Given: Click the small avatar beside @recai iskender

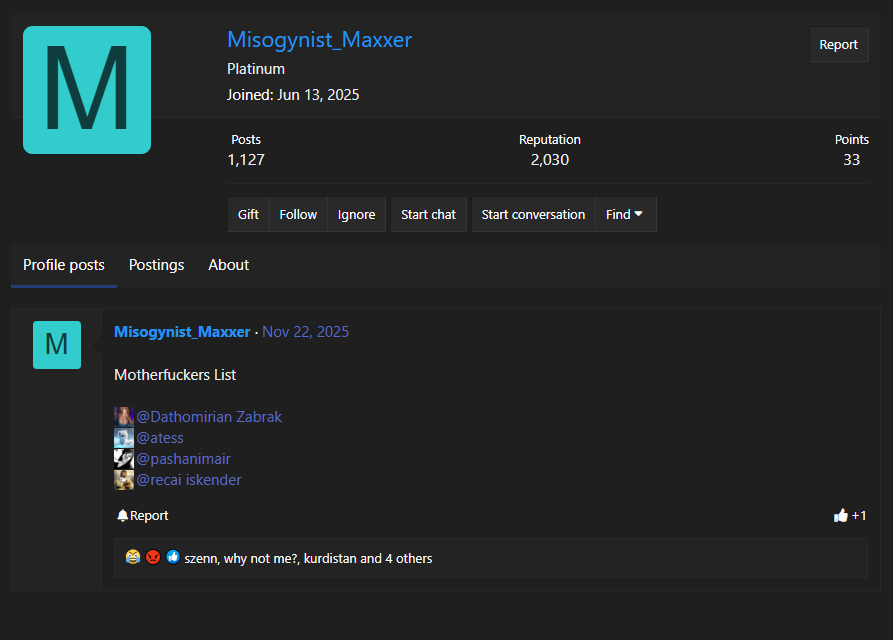Looking at the screenshot, I should click(124, 480).
